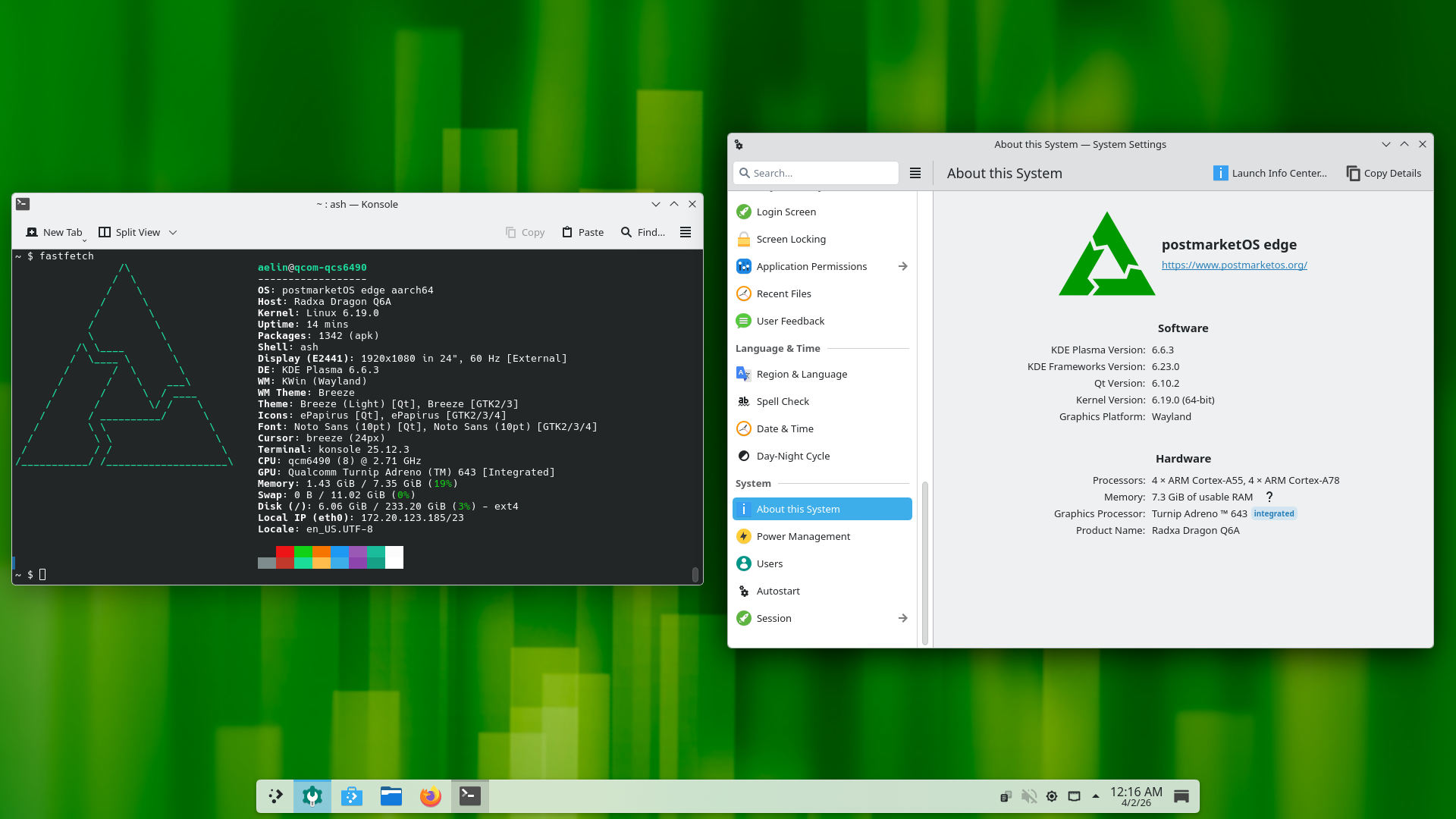Click the red swatch in fastfetch color palette
This screenshot has width=1456, height=819.
(x=284, y=557)
